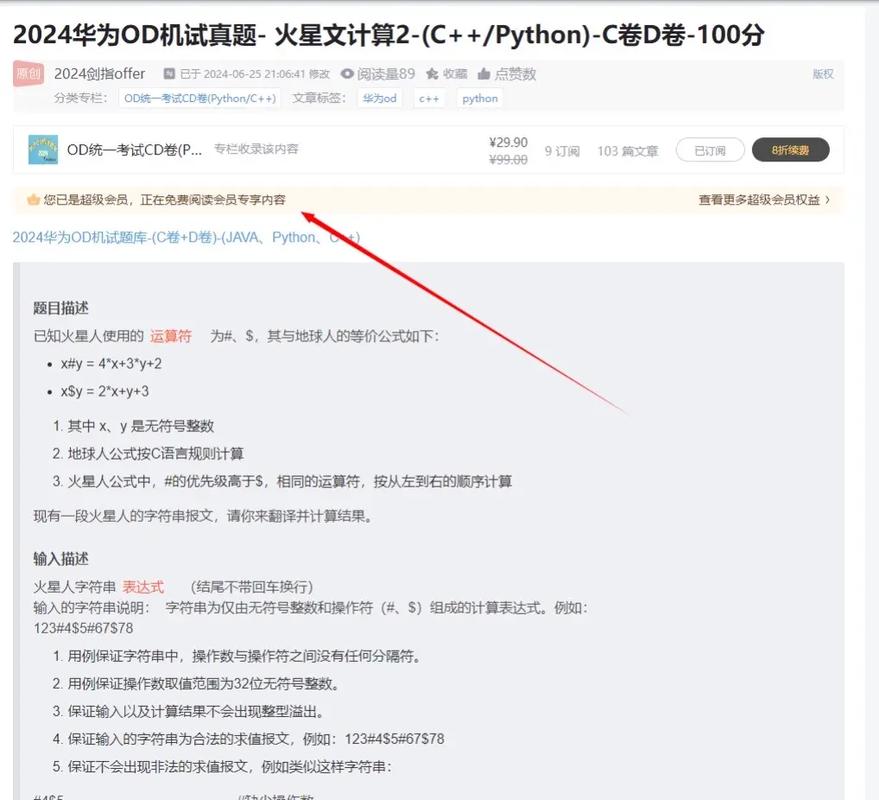Click the edit time icon
This screenshot has height=800, width=879.
click(x=169, y=73)
